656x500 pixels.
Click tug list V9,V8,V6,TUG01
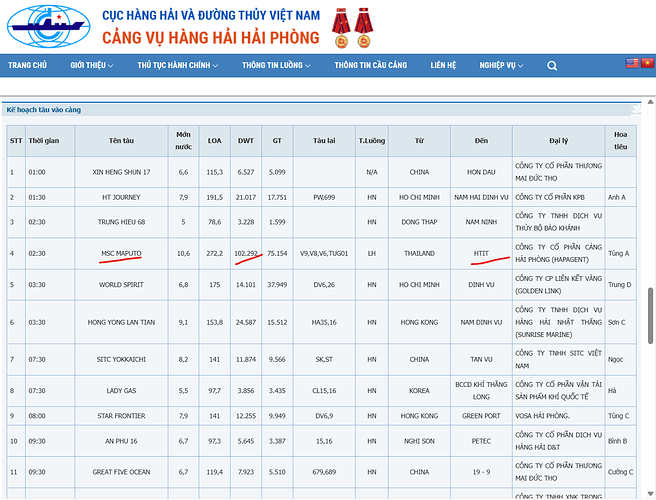pyautogui.click(x=324, y=253)
